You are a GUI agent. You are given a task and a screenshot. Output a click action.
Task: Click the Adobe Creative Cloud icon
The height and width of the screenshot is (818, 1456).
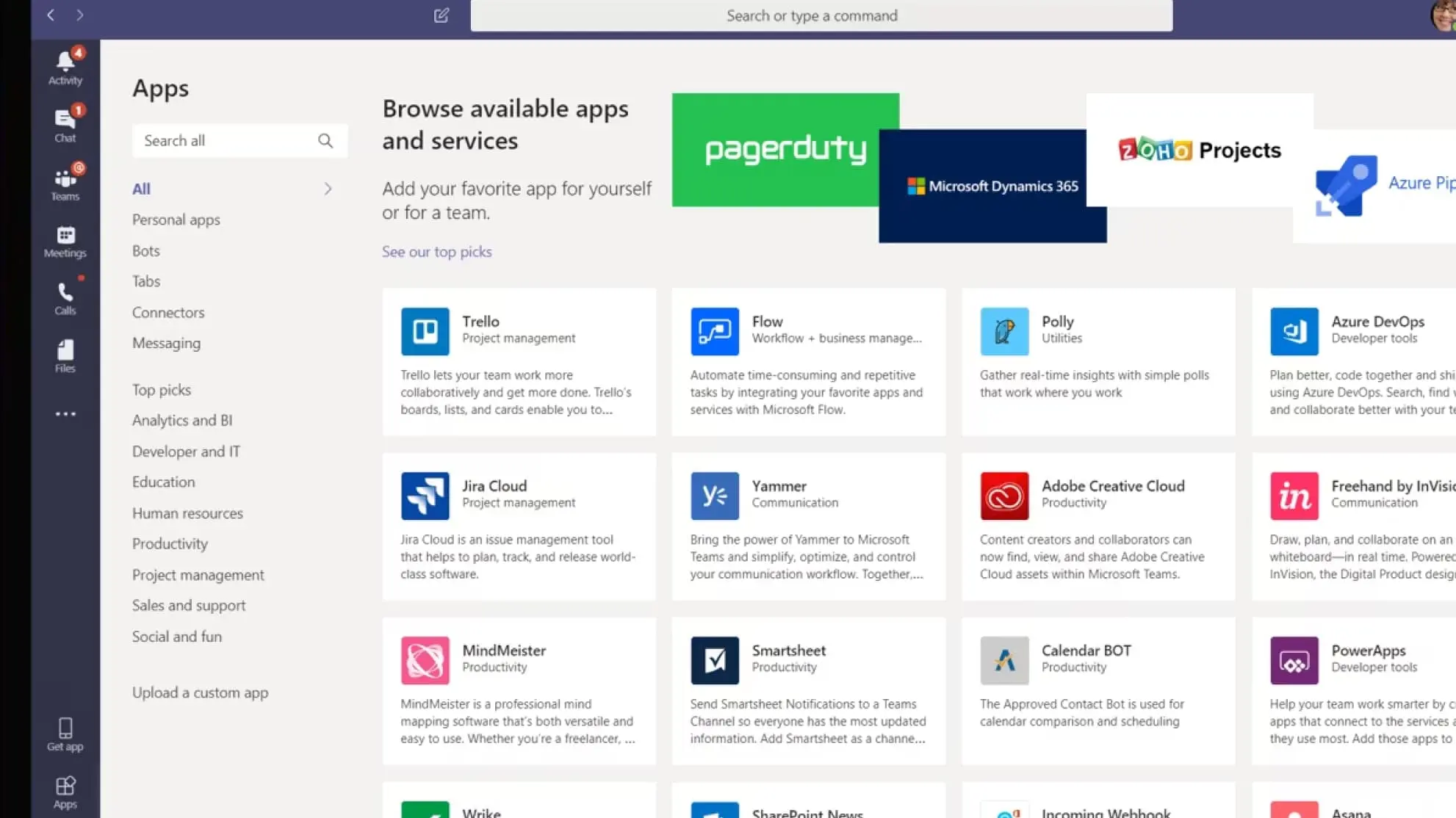(1004, 496)
